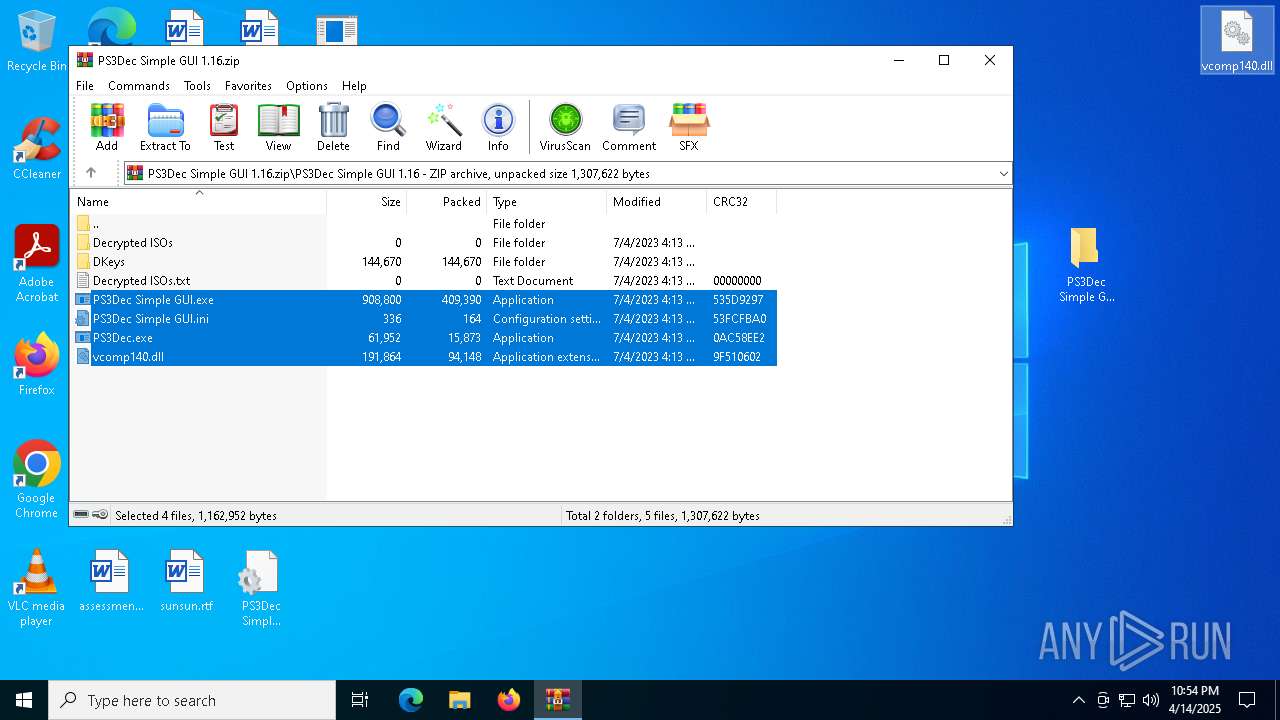Select PS3Dec Simple G... desktop folder

1086,265
